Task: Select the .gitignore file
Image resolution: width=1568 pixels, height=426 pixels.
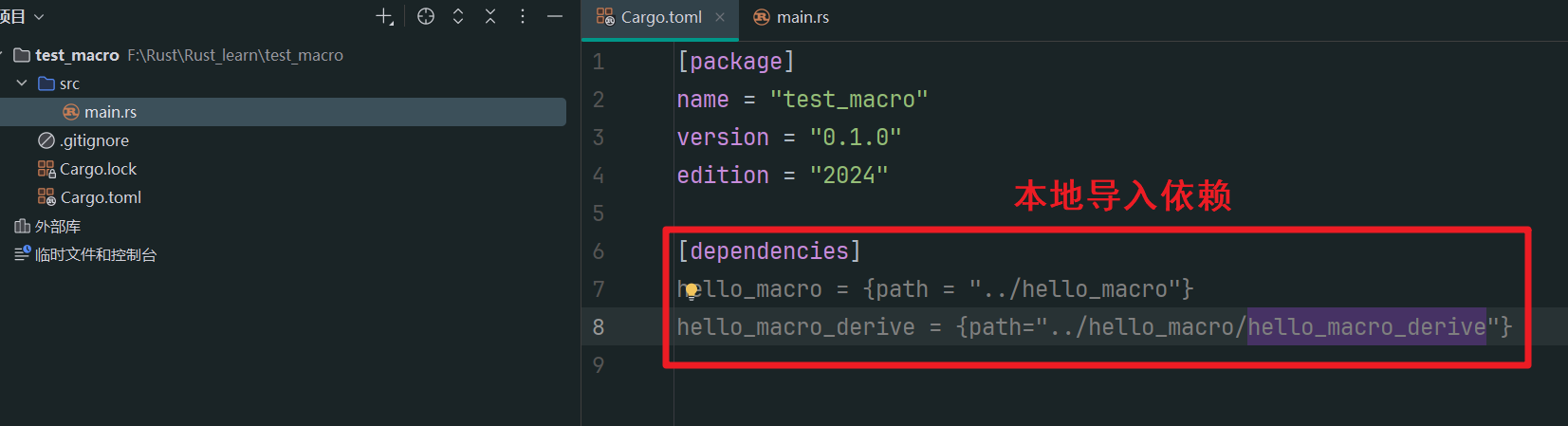Action: pyautogui.click(x=94, y=140)
